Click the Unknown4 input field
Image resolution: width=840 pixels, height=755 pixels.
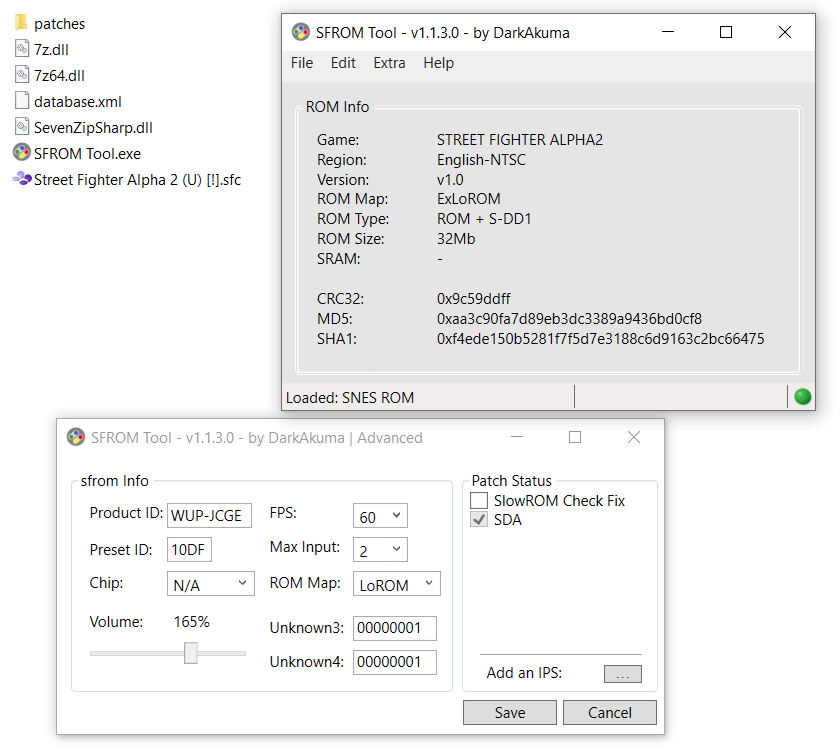395,662
